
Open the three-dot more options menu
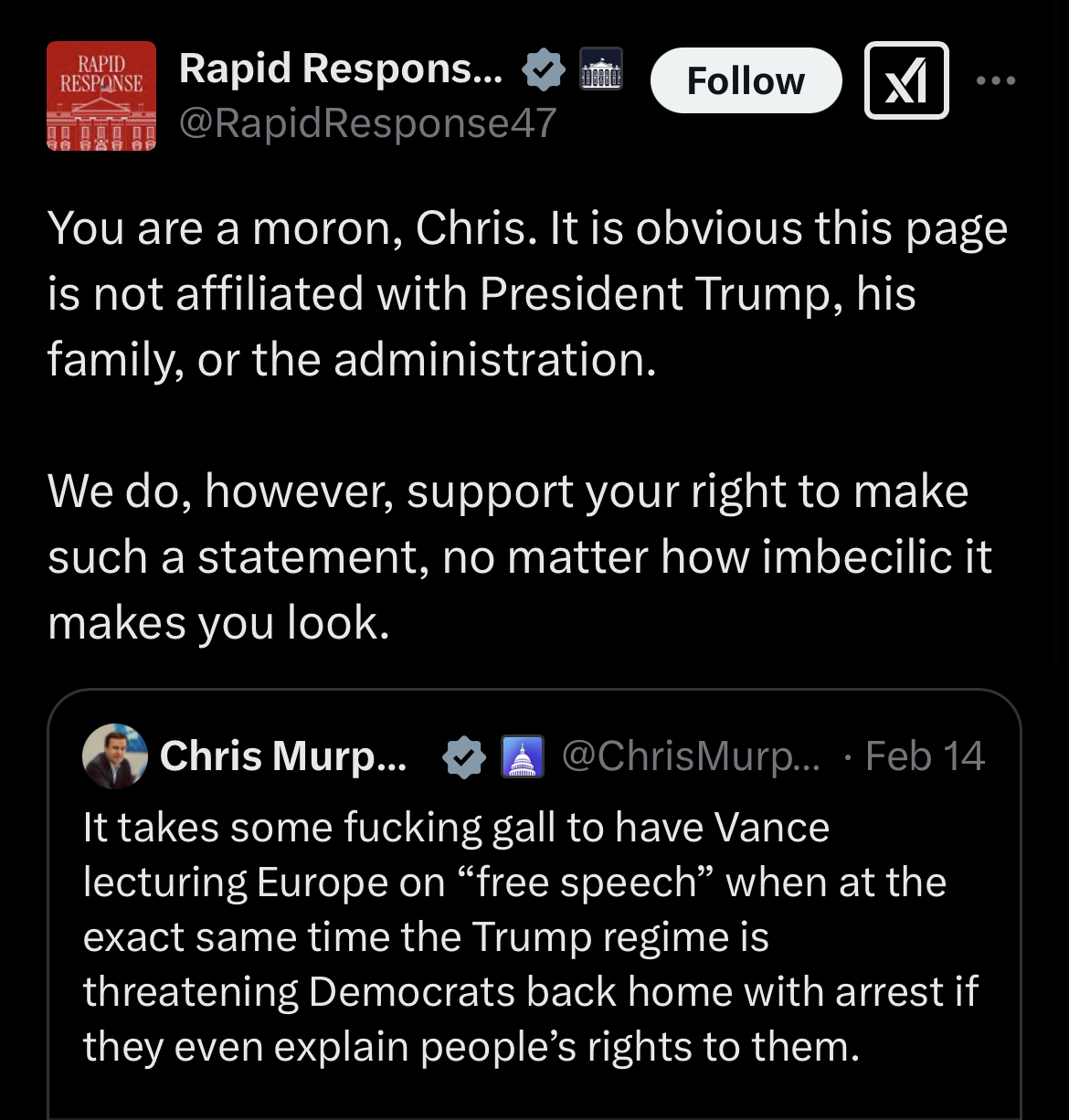(995, 80)
